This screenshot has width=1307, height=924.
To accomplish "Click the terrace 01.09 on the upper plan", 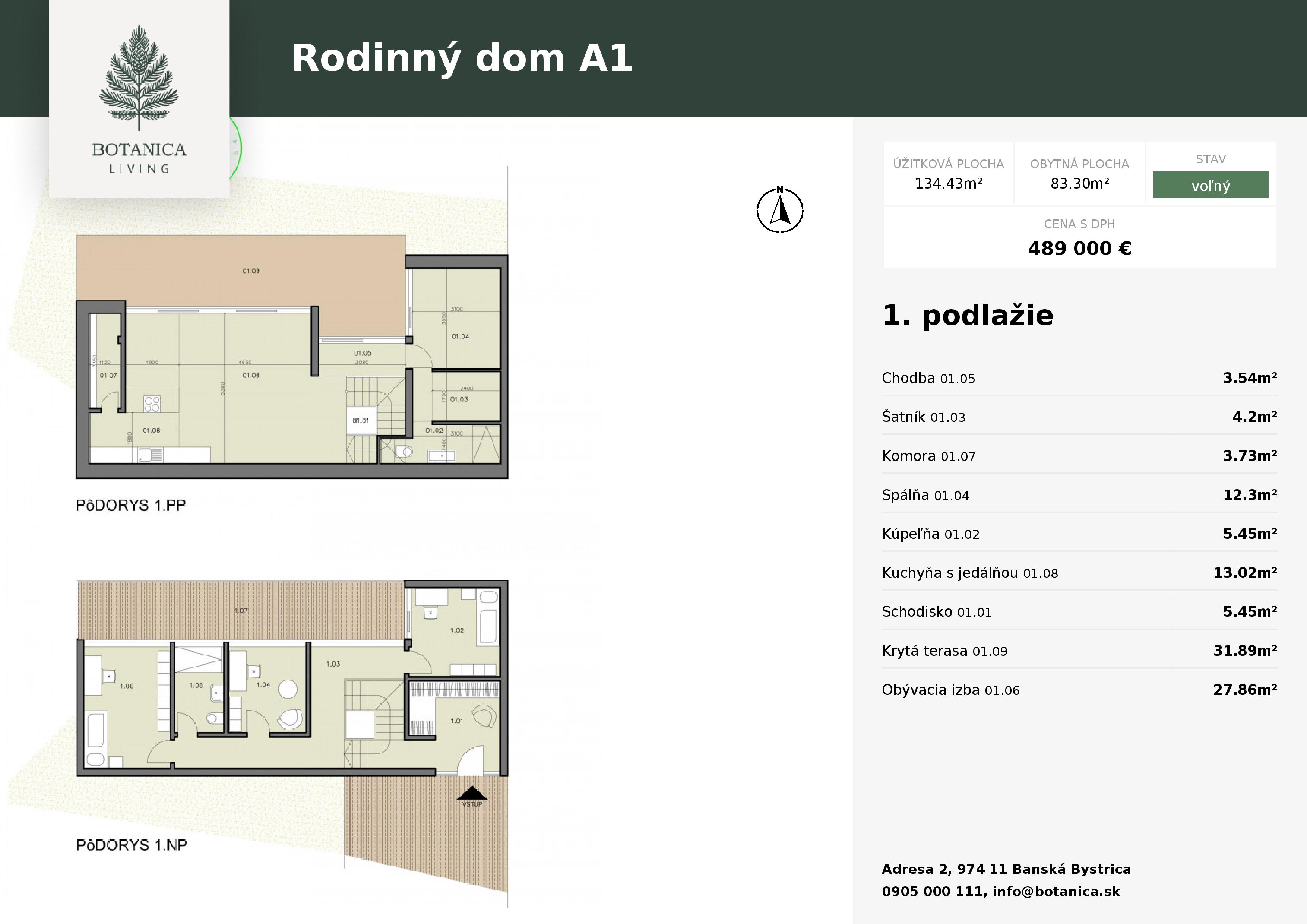I will pos(241,270).
